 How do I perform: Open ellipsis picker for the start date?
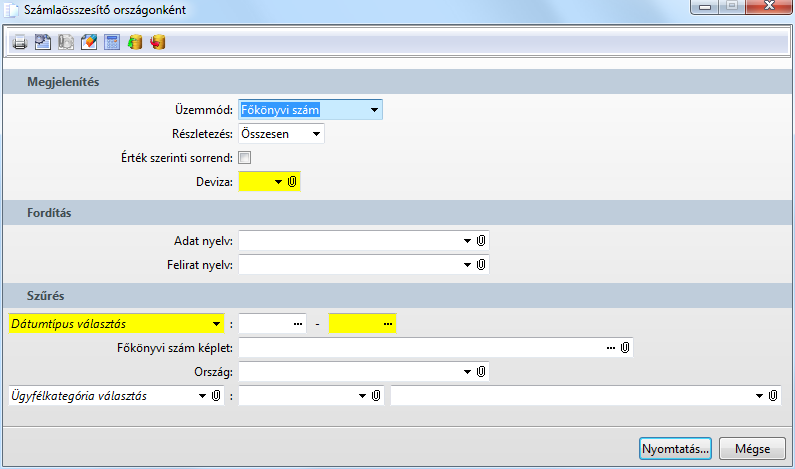coord(298,324)
